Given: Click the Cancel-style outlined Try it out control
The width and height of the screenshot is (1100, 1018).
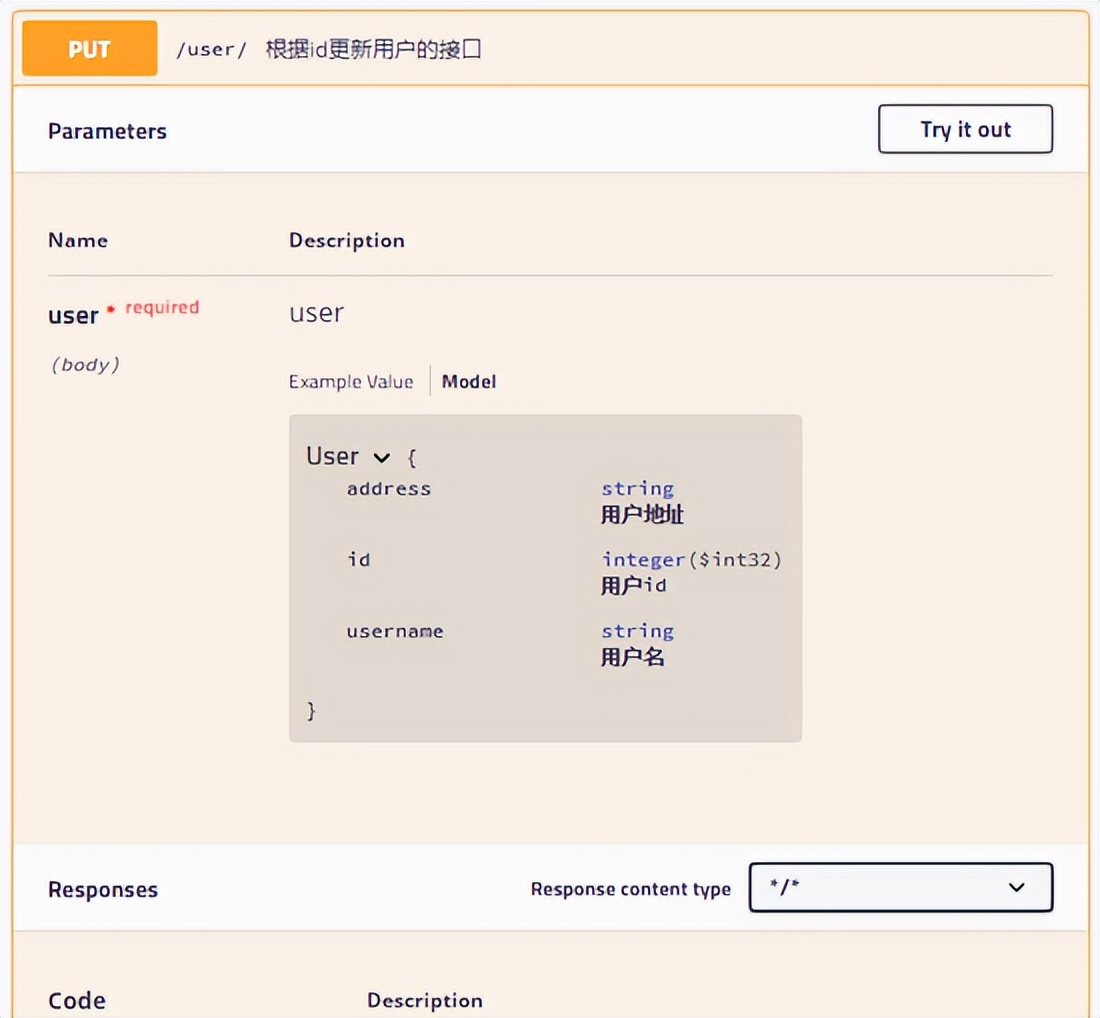Looking at the screenshot, I should click(964, 129).
